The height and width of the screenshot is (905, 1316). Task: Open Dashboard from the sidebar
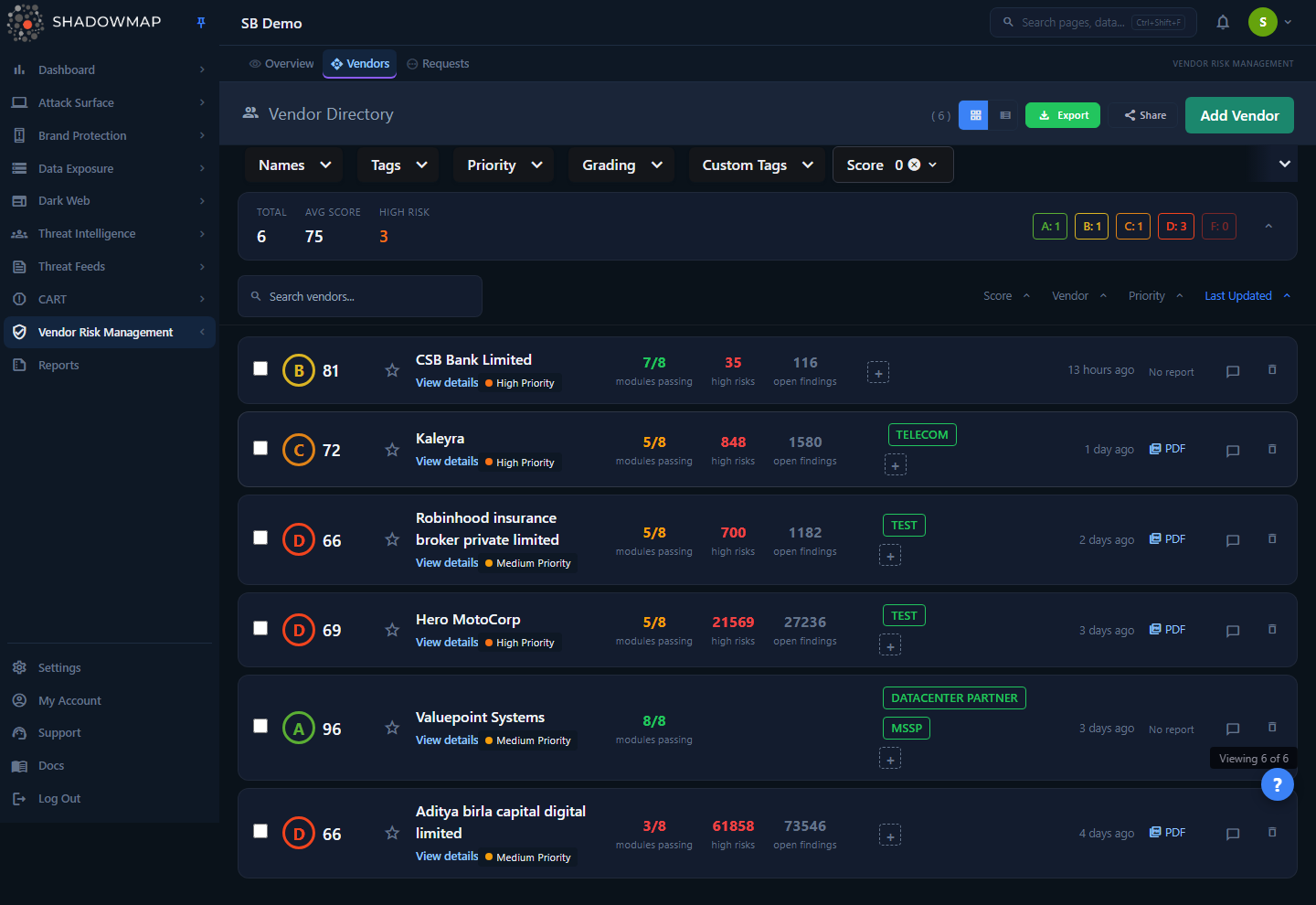click(110, 69)
